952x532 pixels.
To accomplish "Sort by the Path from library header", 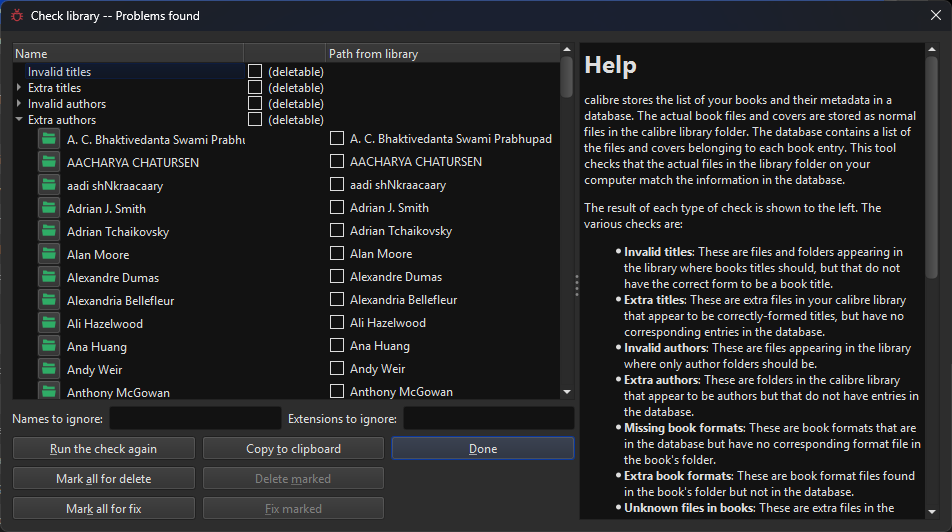I will (x=443, y=53).
